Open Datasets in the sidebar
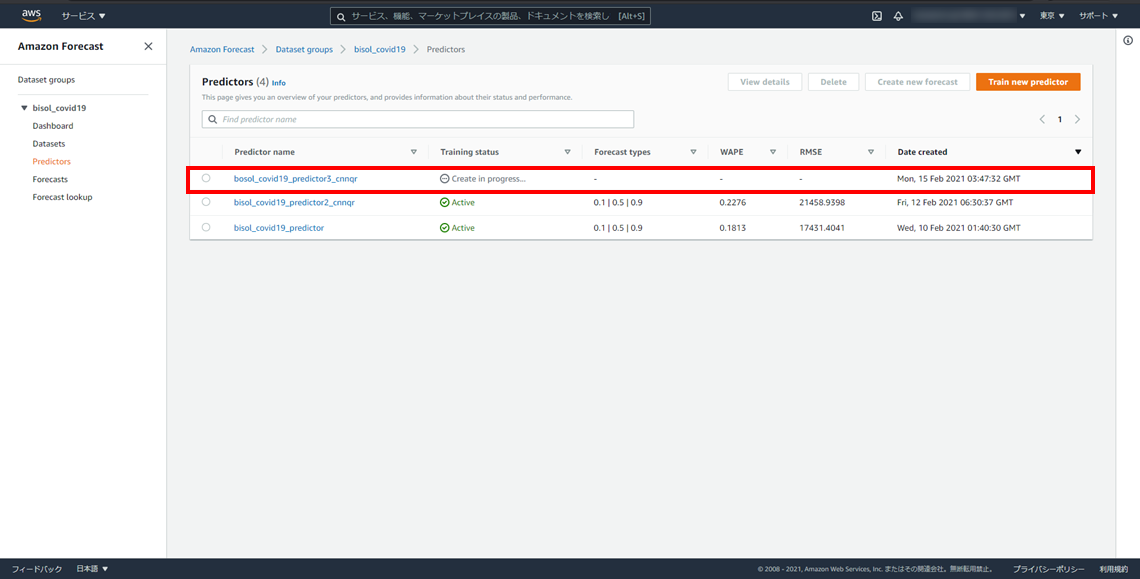Viewport: 1140px width, 579px height. tap(48, 144)
